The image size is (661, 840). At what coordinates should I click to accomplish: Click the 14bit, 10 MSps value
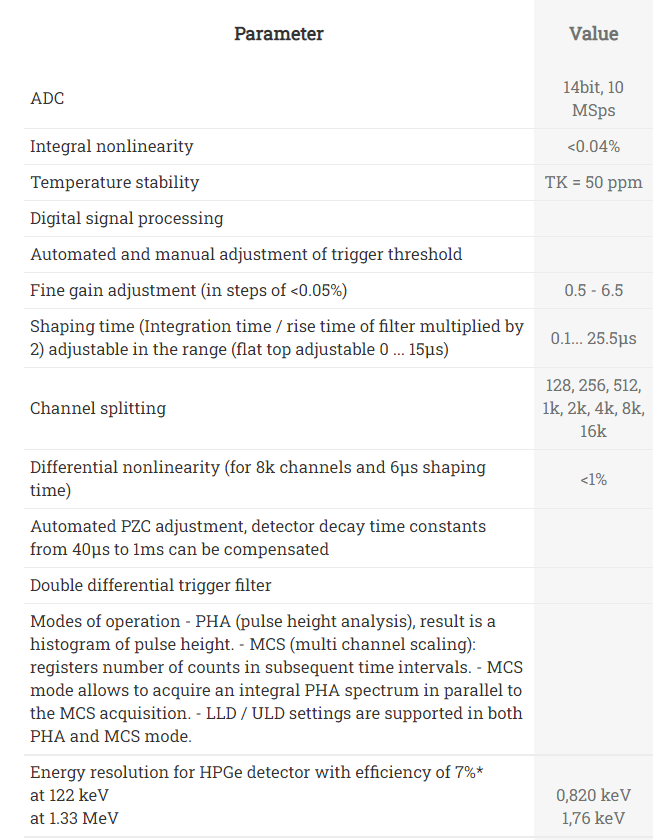click(594, 99)
